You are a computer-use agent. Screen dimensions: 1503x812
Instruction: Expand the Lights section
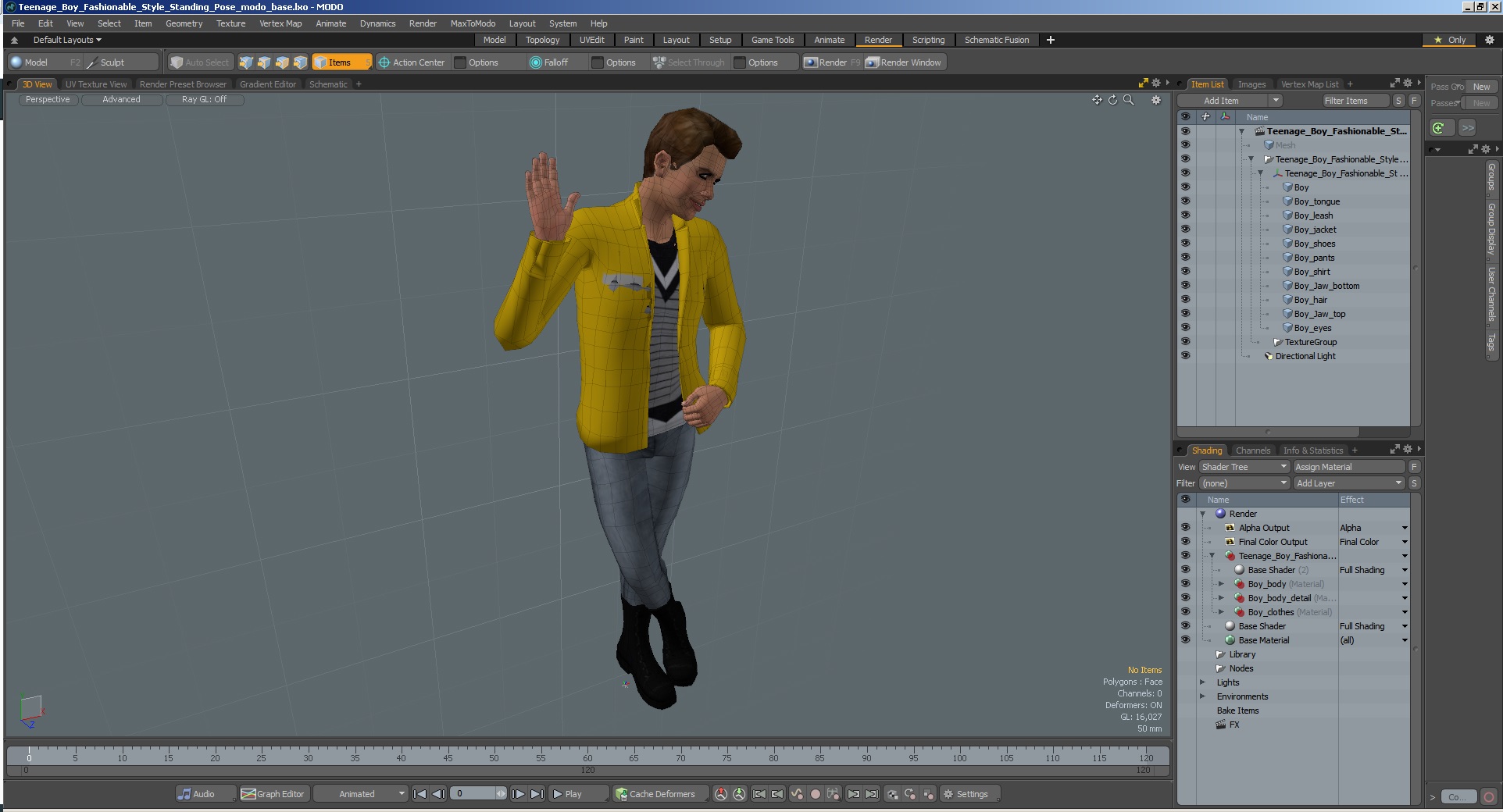[1202, 682]
